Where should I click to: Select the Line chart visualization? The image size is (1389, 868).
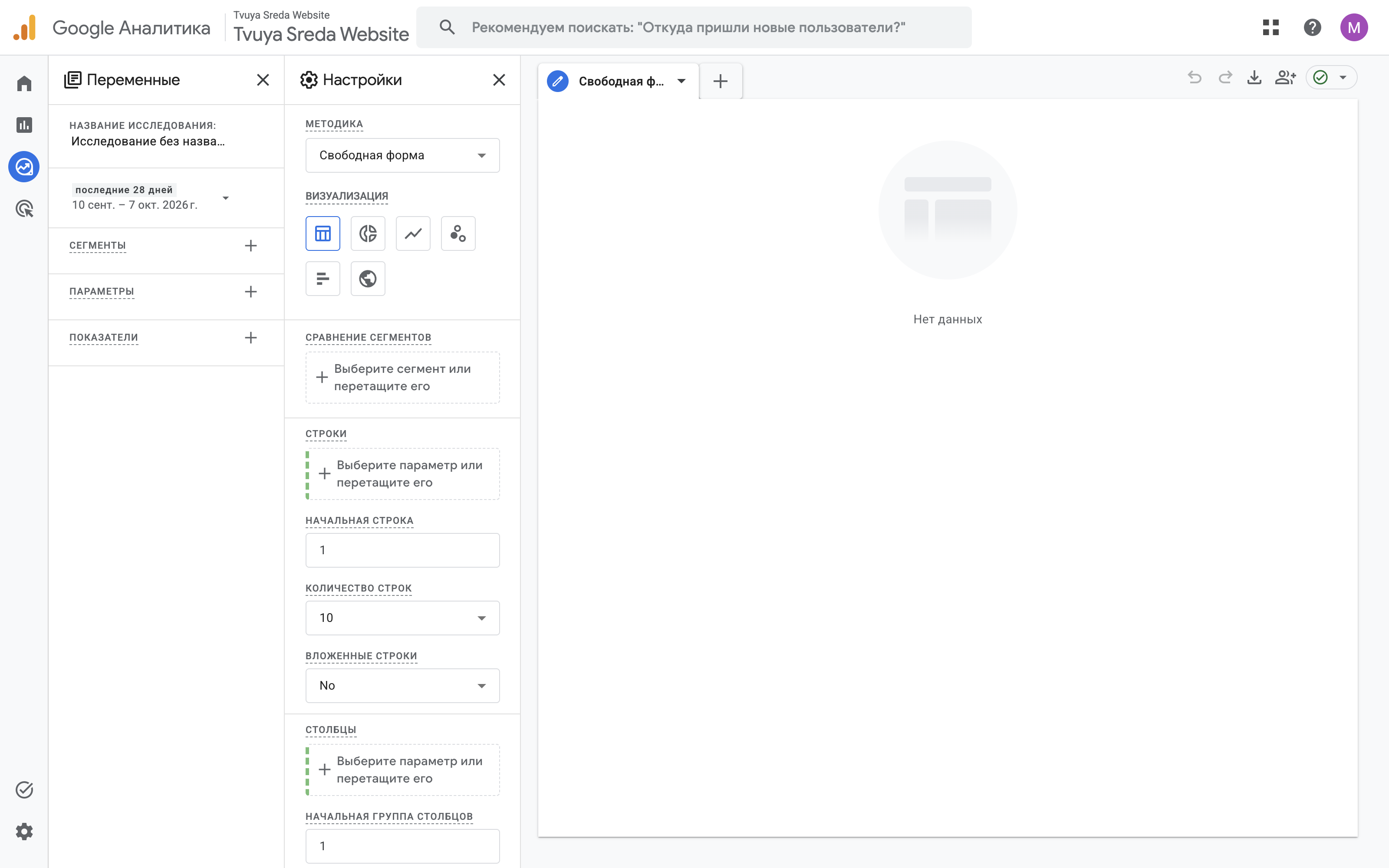(x=413, y=233)
